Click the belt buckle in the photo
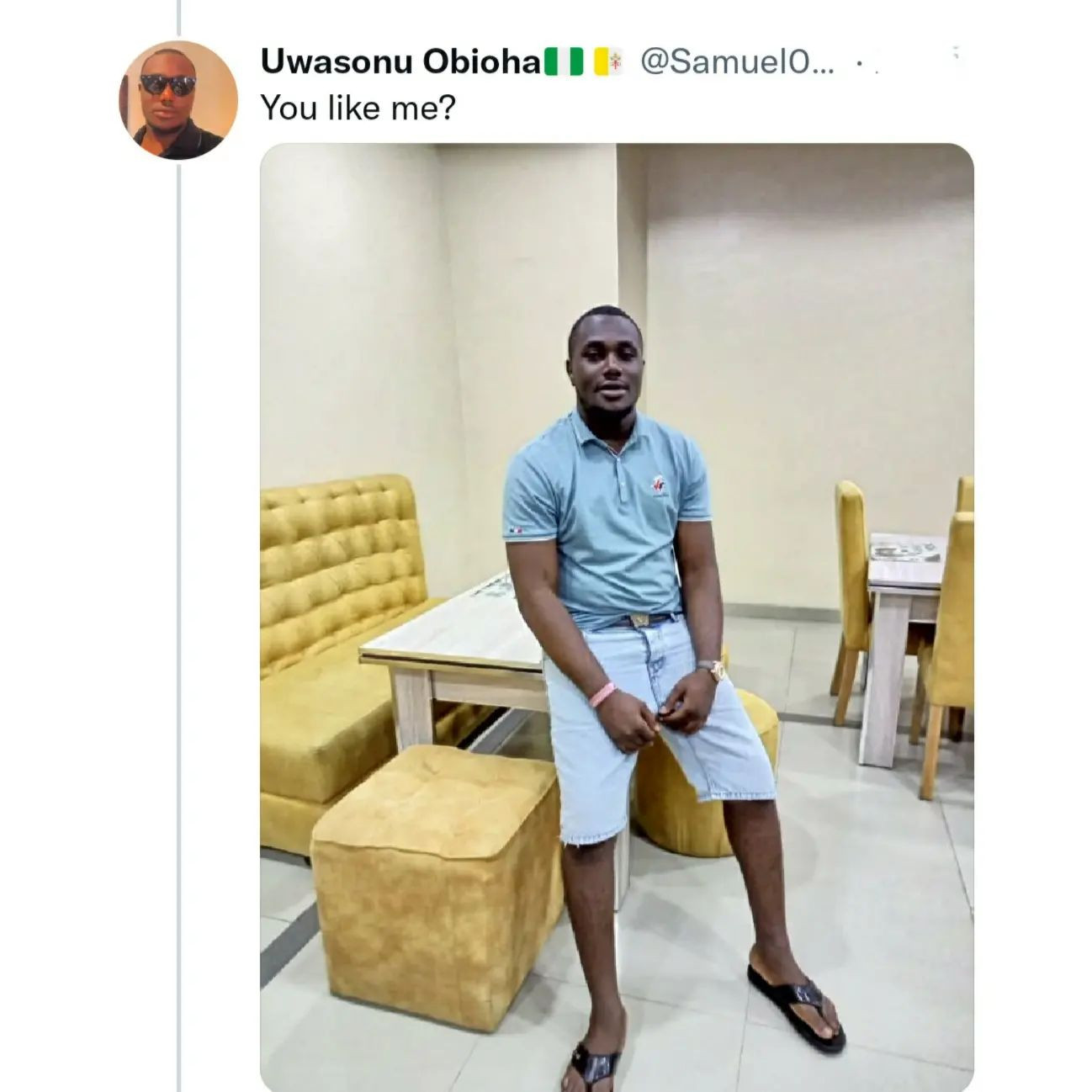Screen dimensions: 1092x1092 (x=643, y=621)
